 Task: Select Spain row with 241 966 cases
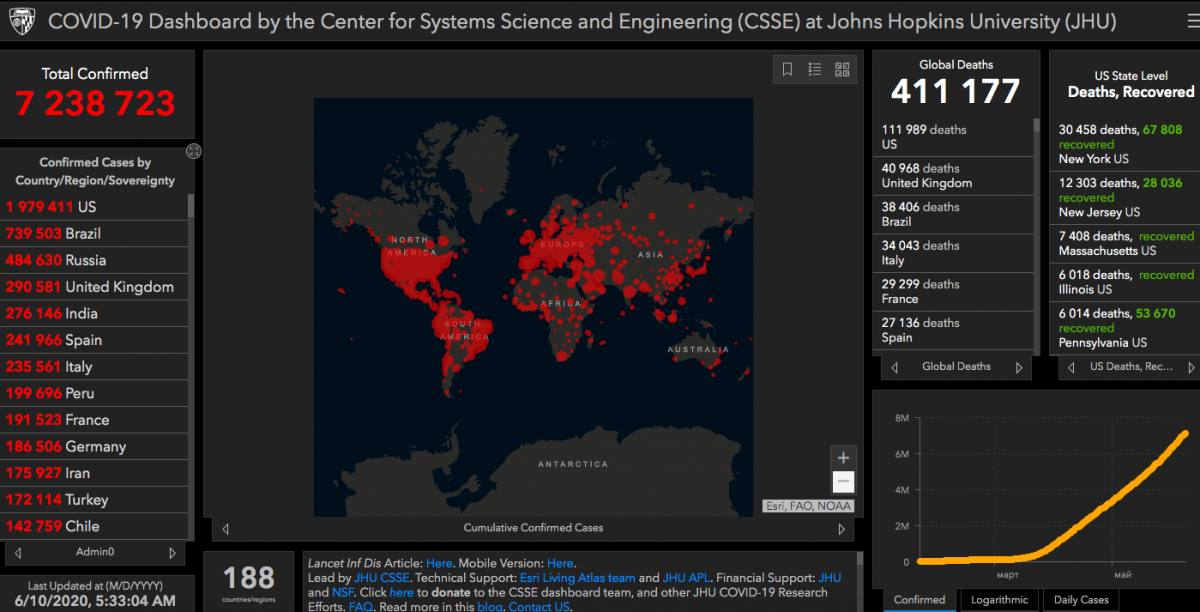(94, 340)
